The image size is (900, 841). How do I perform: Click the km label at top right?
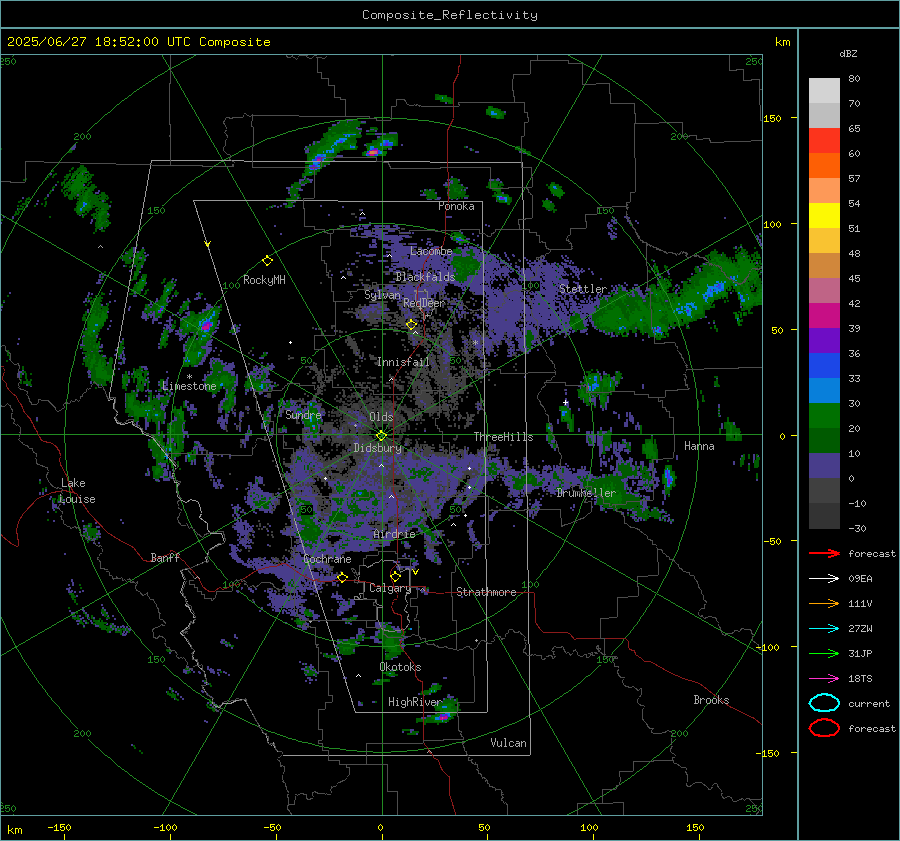coord(782,42)
